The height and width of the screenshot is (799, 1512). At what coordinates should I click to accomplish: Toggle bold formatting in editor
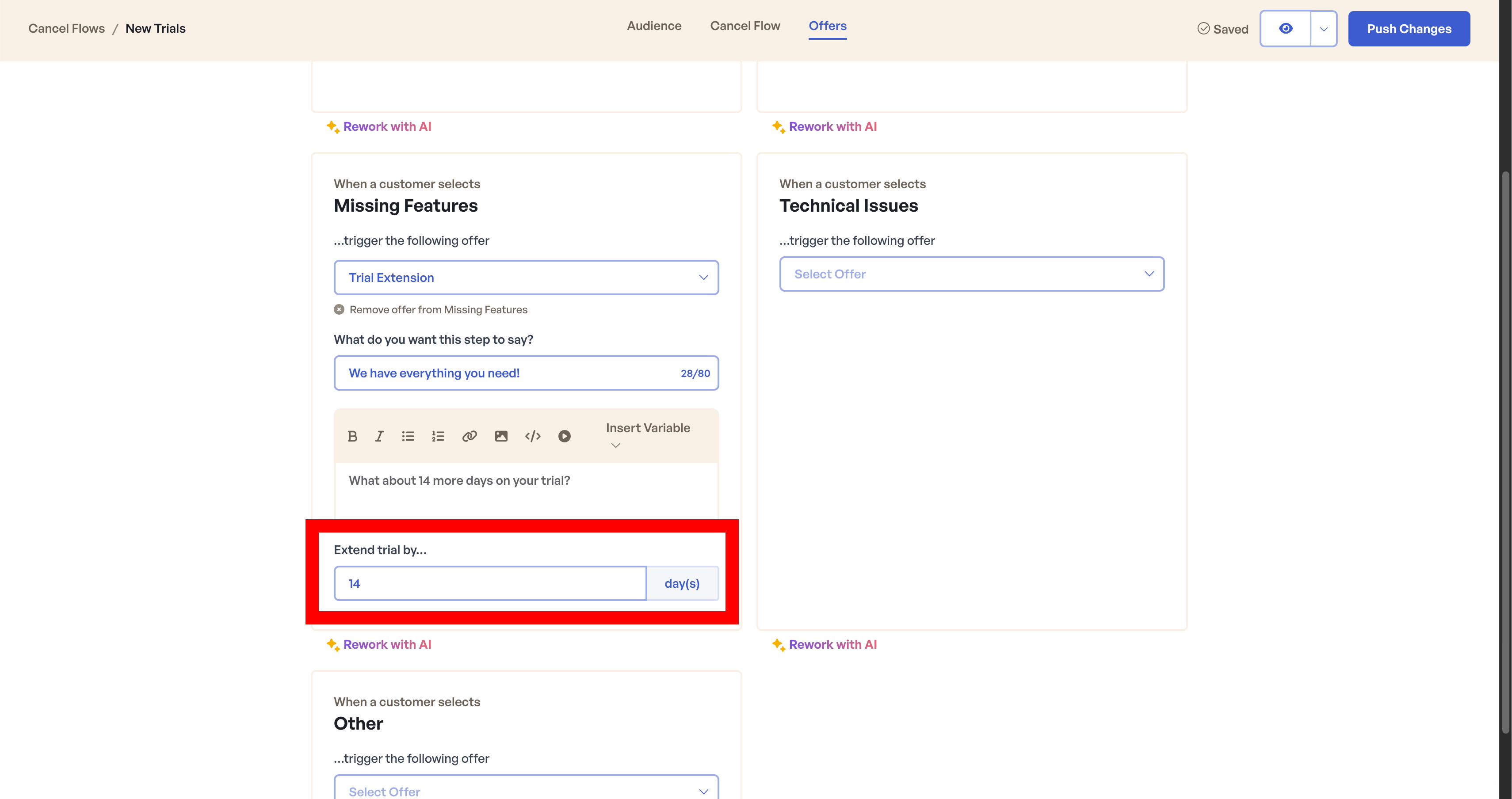pyautogui.click(x=352, y=436)
